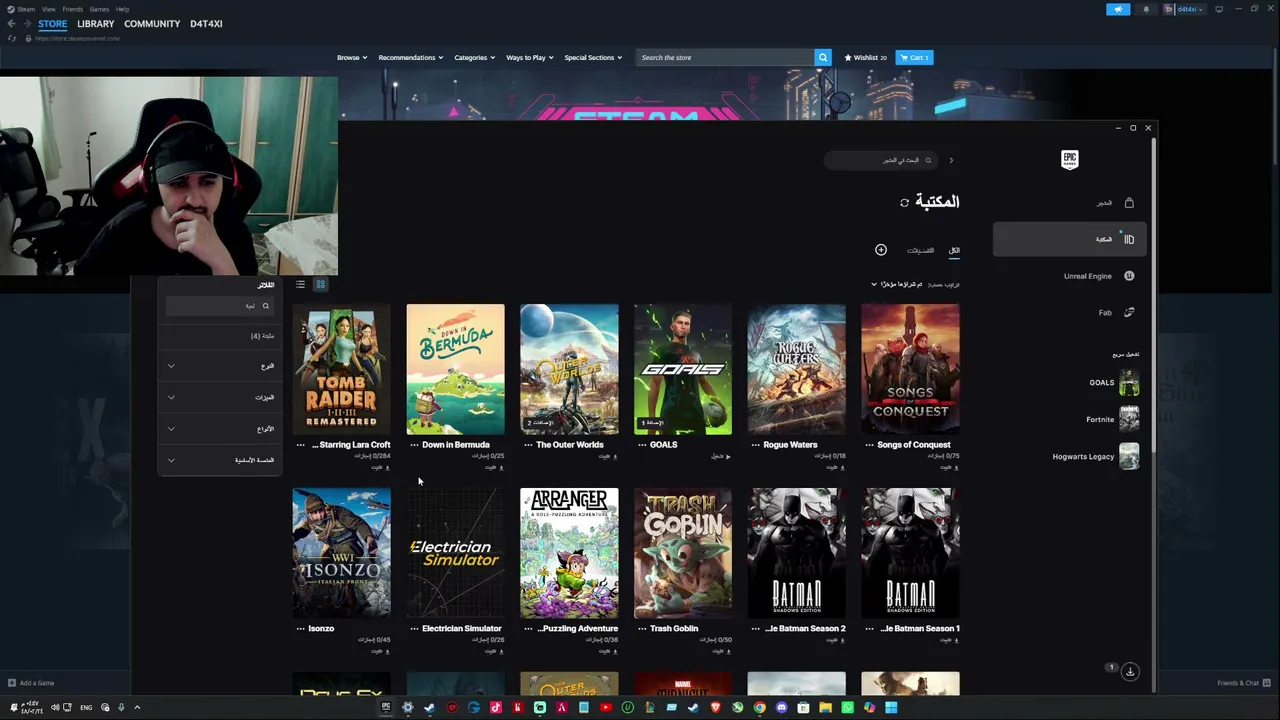The image size is (1280, 720).
Task: Launch Steam from the Windows taskbar
Action: point(429,708)
